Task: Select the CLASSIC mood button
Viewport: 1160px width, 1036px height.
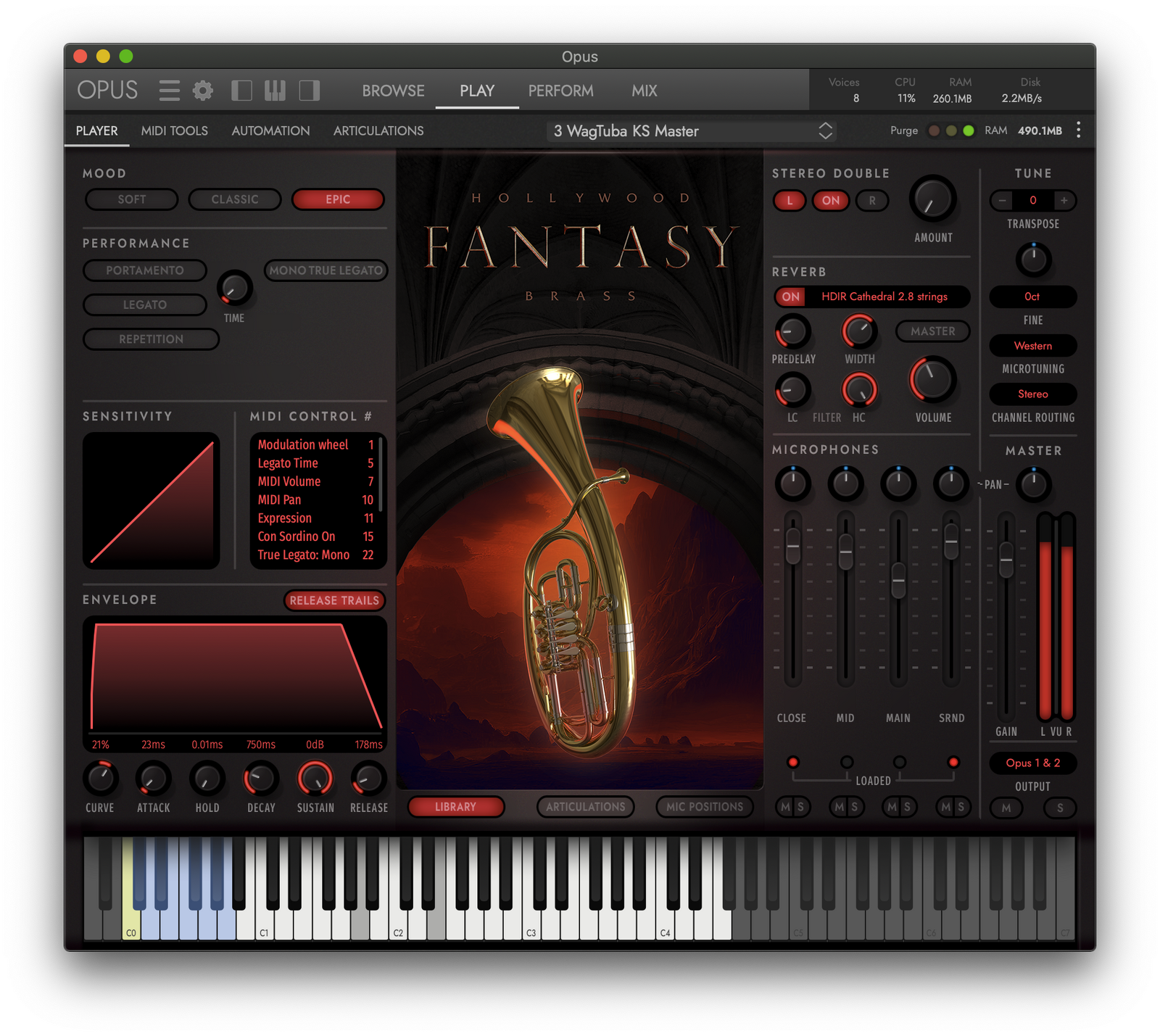Action: pos(234,199)
